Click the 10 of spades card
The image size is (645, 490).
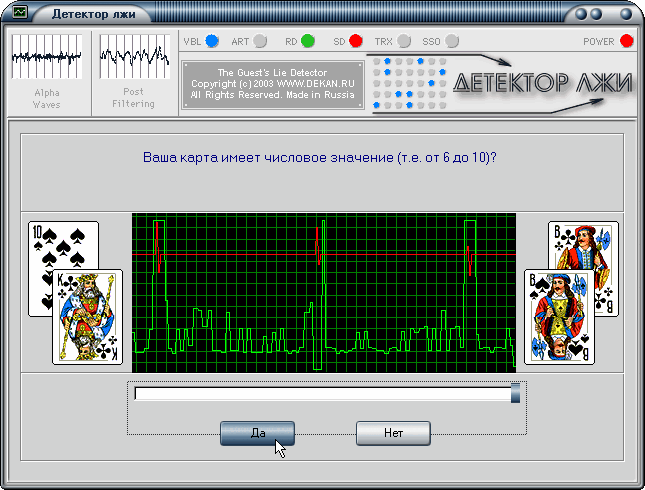pyautogui.click(x=62, y=247)
